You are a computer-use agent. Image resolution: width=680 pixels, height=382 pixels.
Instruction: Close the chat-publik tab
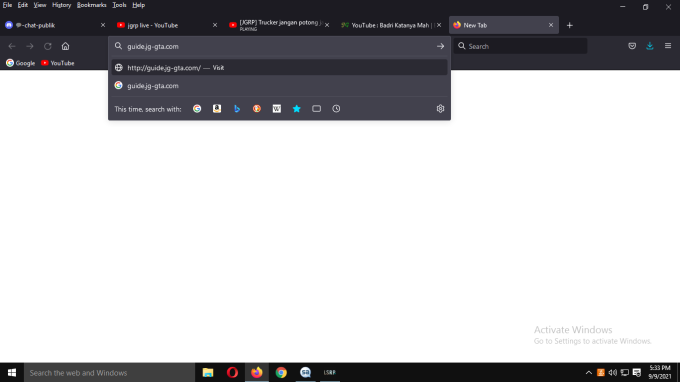point(103,25)
